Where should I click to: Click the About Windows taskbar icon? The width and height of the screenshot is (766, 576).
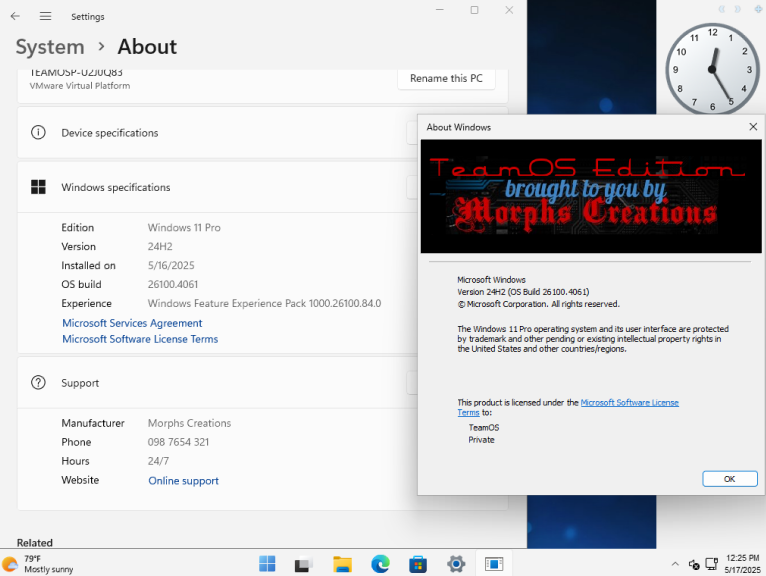coord(494,564)
